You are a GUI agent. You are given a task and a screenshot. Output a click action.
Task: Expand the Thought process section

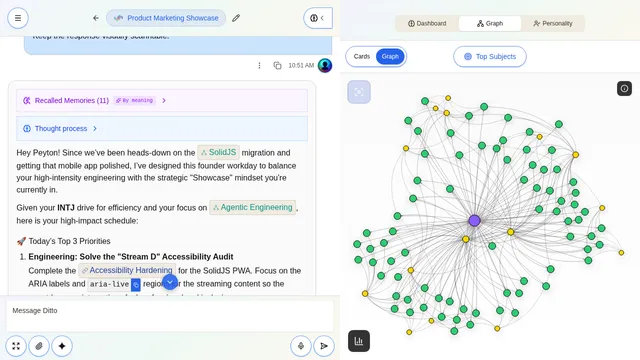[x=162, y=129]
